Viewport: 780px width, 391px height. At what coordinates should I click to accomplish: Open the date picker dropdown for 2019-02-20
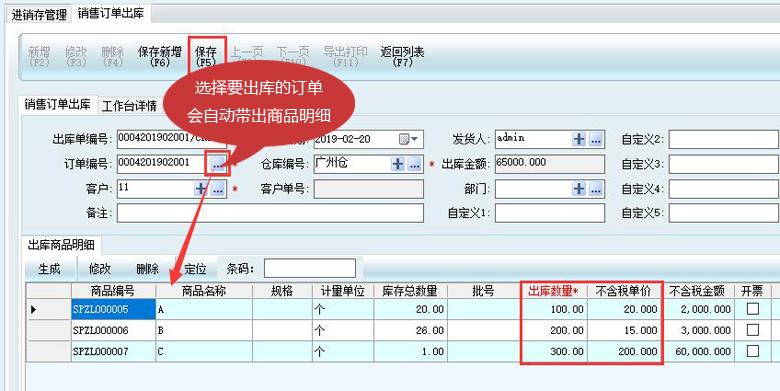coord(409,139)
